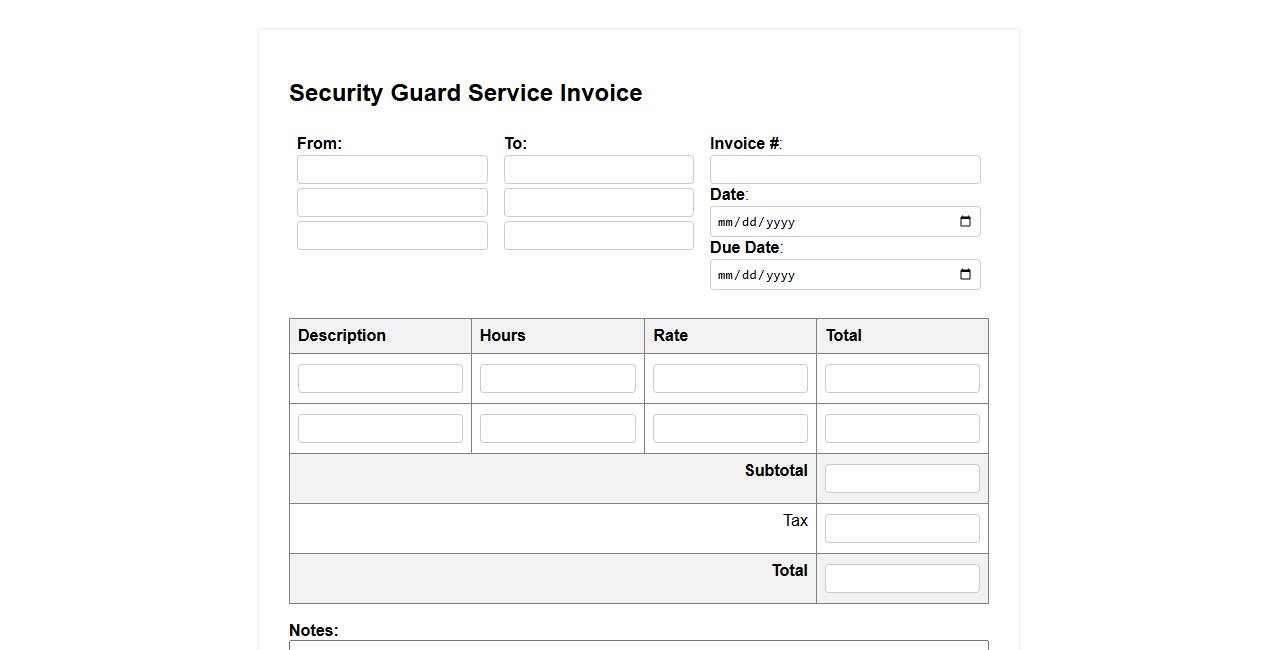Click the second To recipient field
1278x650 pixels.
point(598,203)
